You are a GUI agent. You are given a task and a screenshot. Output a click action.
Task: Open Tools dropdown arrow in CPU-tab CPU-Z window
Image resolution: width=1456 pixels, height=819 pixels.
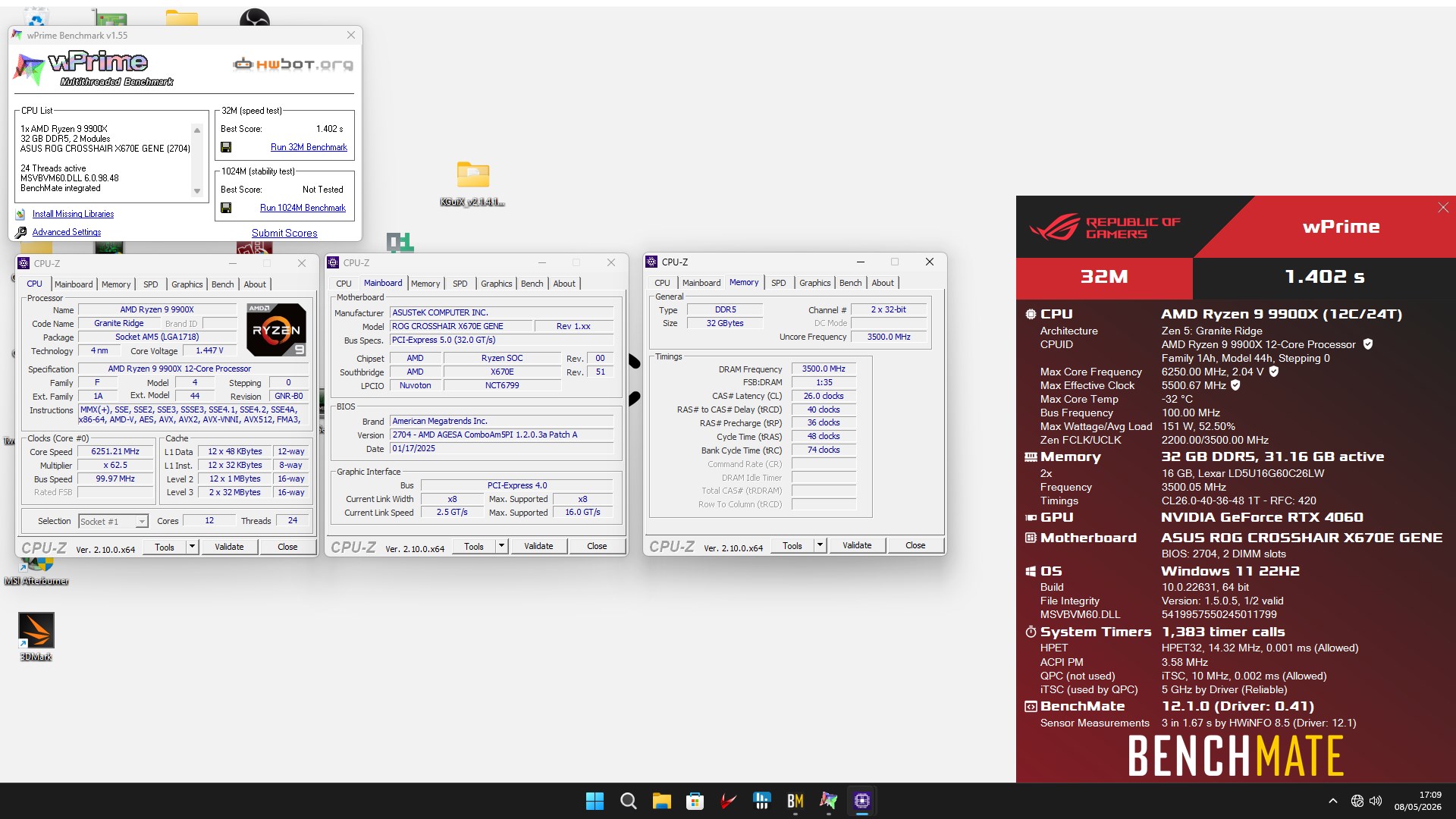coord(192,547)
